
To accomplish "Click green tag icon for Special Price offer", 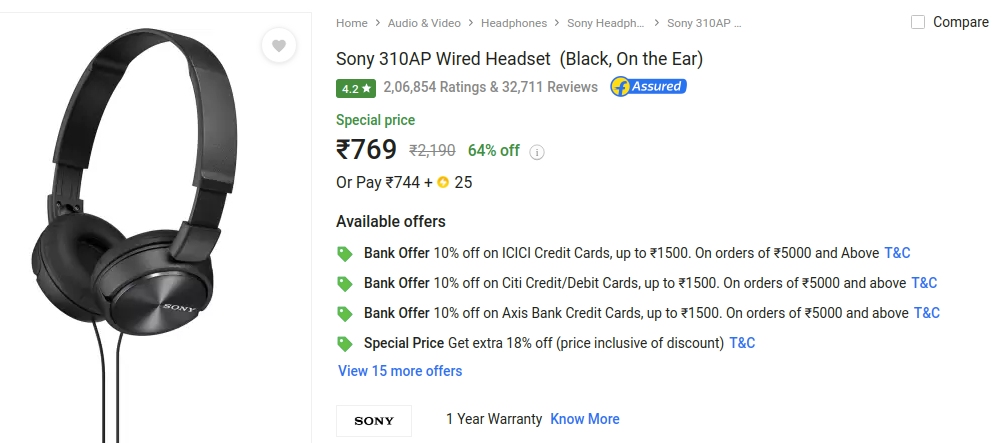I will (345, 344).
